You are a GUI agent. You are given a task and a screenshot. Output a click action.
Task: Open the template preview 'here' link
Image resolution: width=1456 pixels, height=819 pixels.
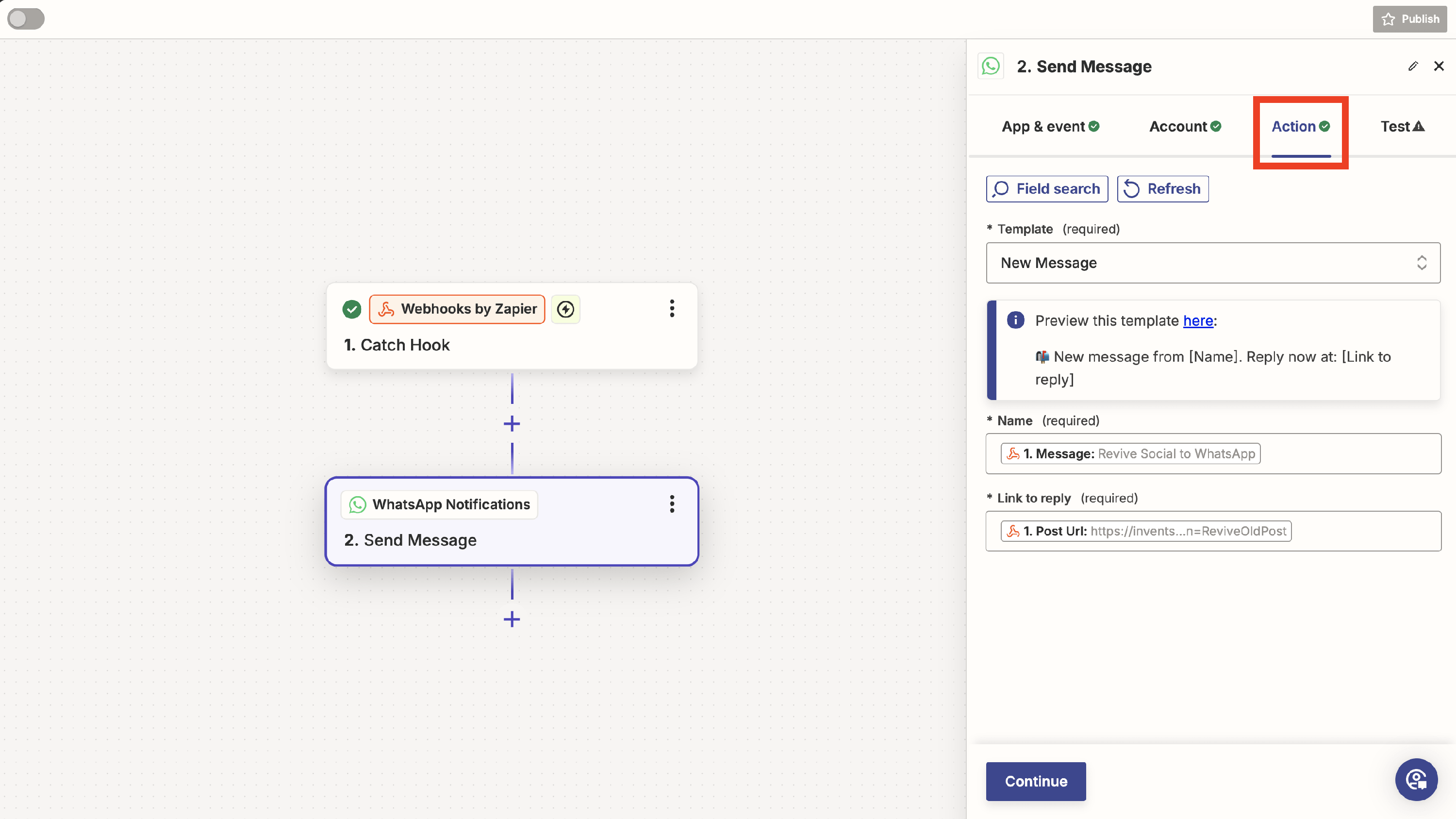tap(1198, 320)
